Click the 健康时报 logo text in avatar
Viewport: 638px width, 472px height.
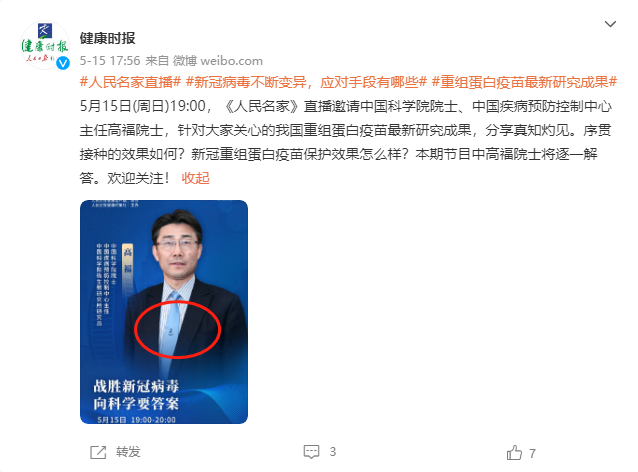(45, 46)
